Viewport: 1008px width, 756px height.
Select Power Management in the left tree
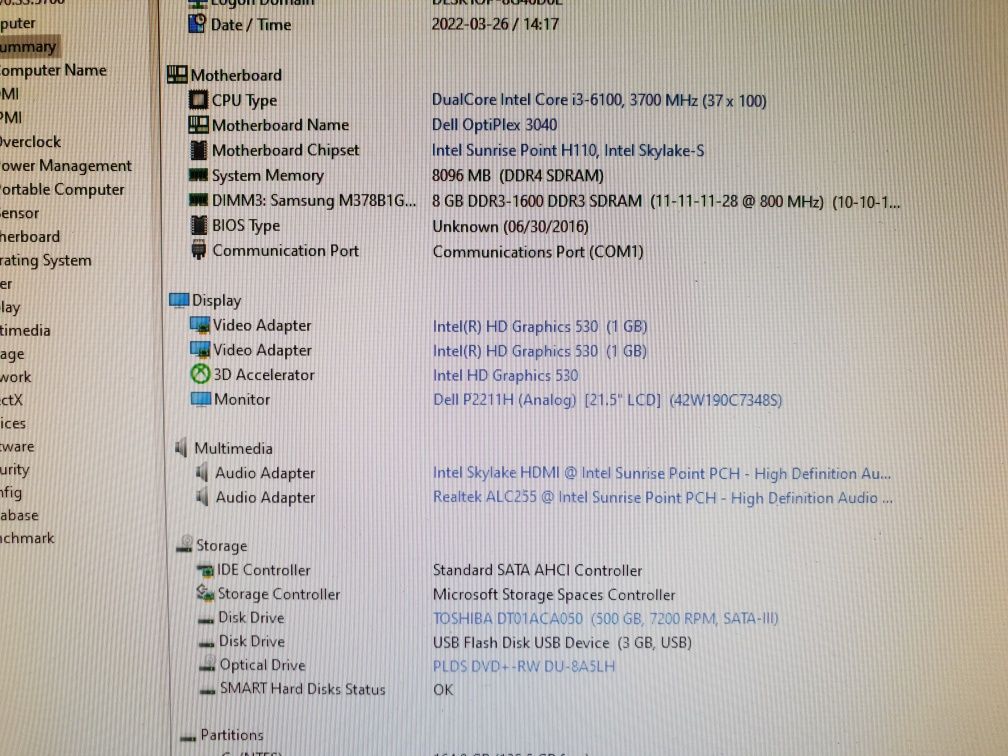[66, 166]
